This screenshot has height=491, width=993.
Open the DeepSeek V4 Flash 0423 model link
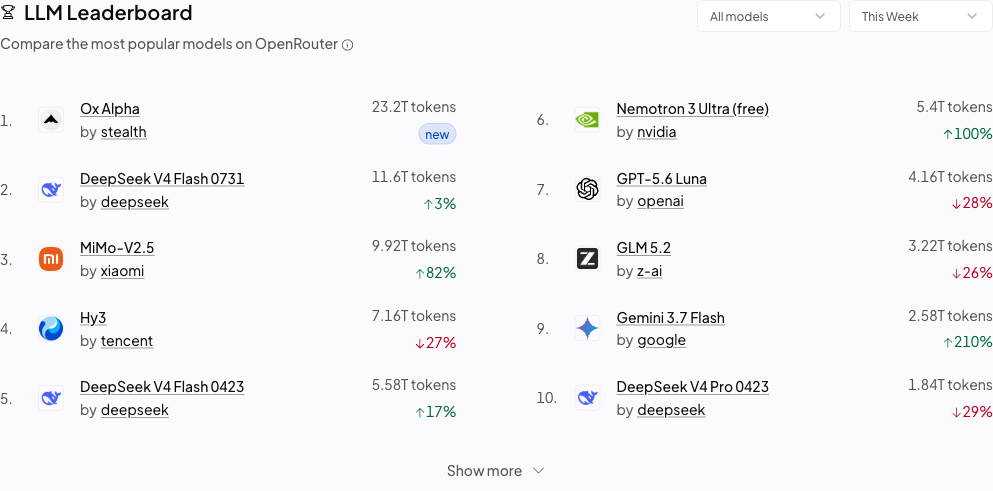162,387
